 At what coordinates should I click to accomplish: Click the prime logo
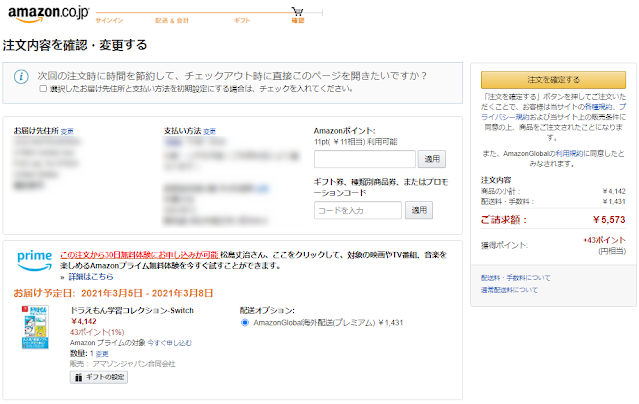pos(35,261)
